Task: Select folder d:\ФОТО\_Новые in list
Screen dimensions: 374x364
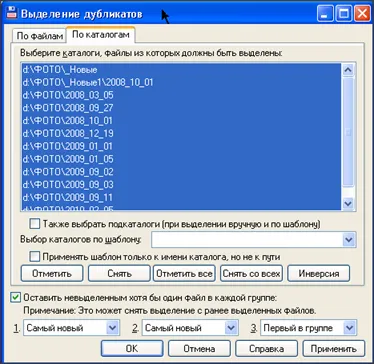Action: pos(182,70)
